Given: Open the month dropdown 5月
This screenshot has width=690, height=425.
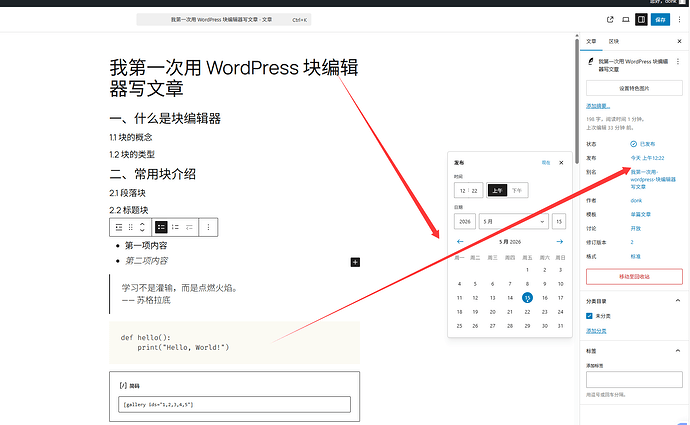Looking at the screenshot, I should tap(514, 221).
